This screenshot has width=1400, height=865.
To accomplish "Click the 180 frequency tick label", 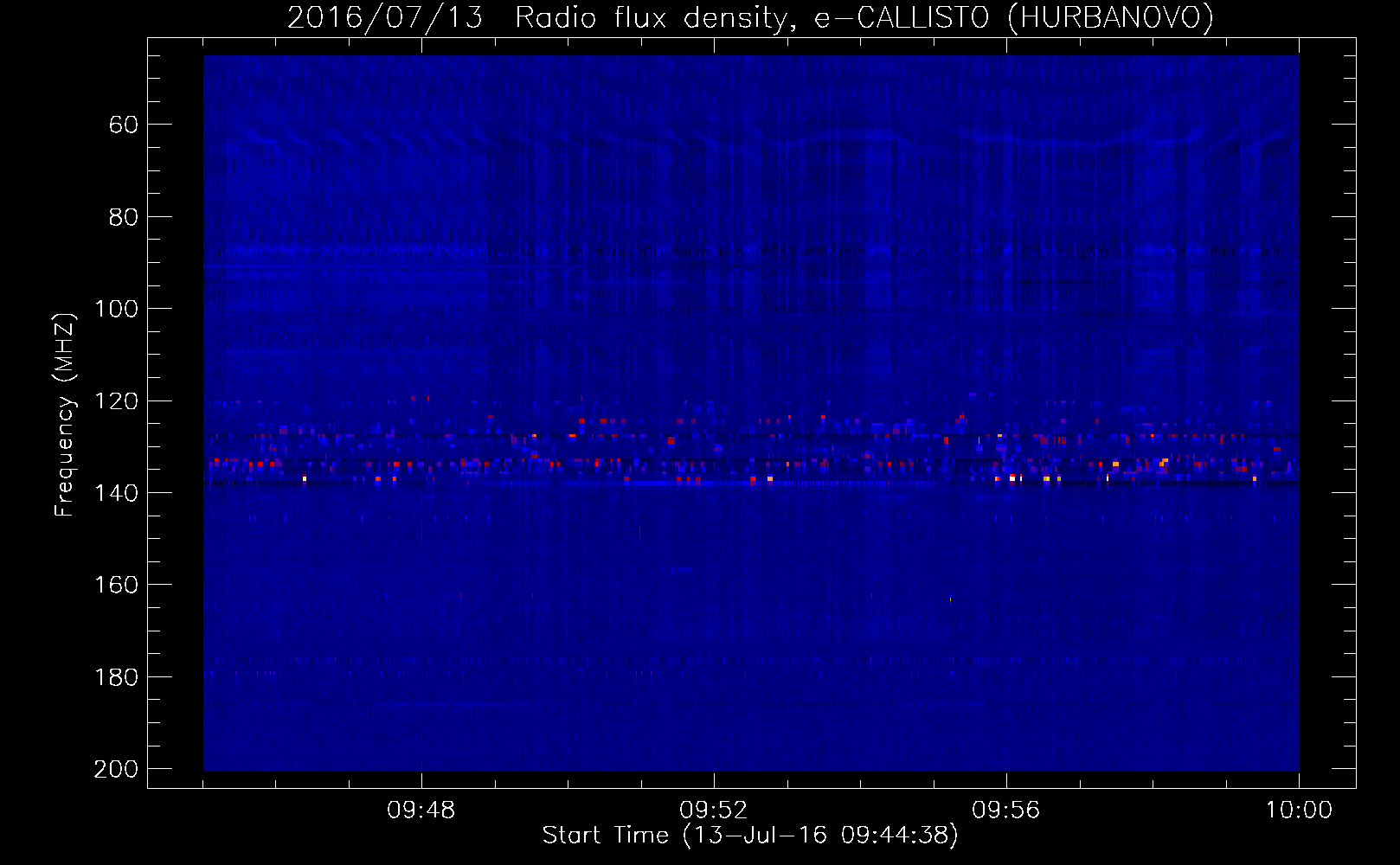I will coord(116,677).
